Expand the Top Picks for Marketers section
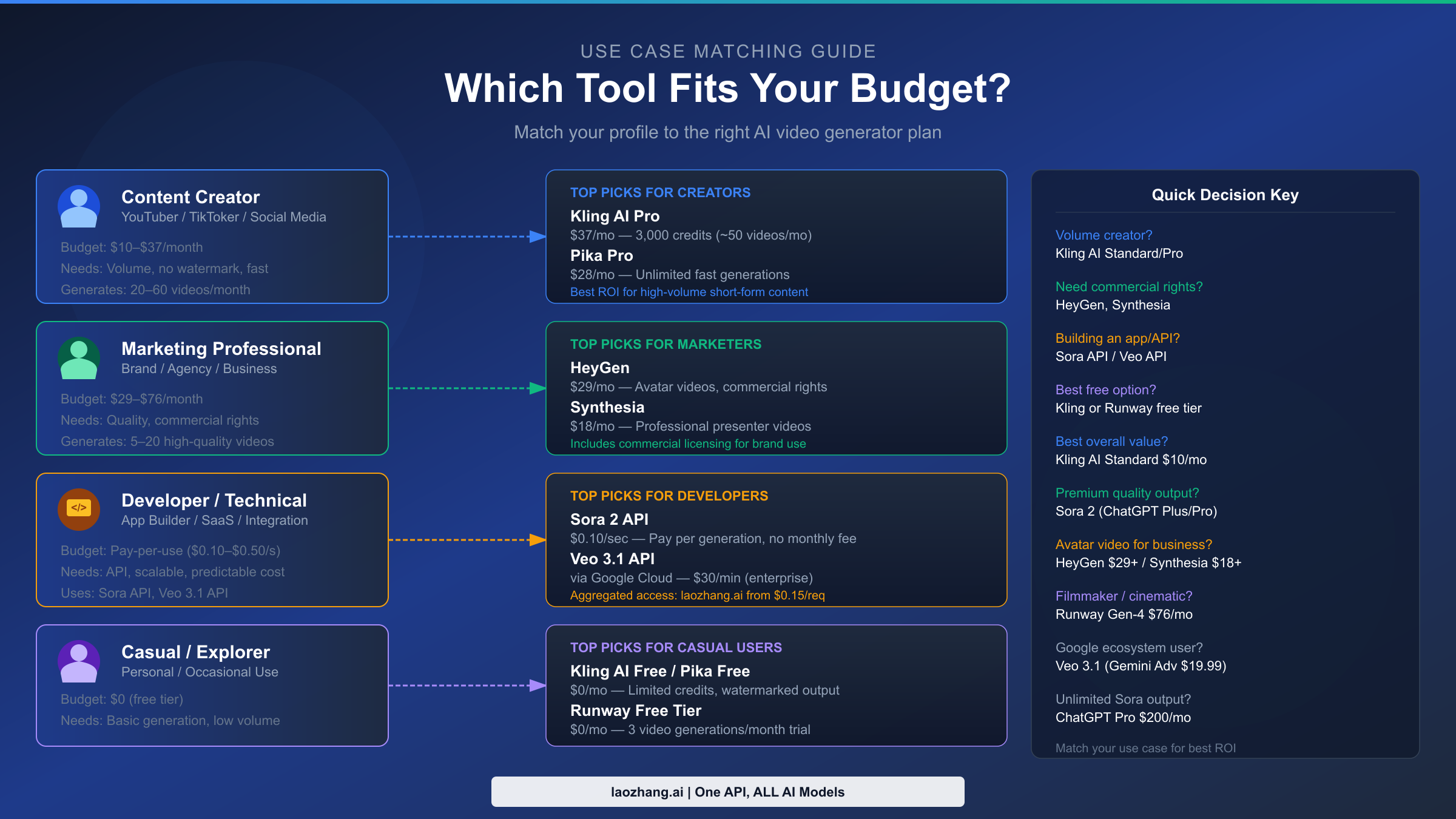1456x819 pixels. 665,344
